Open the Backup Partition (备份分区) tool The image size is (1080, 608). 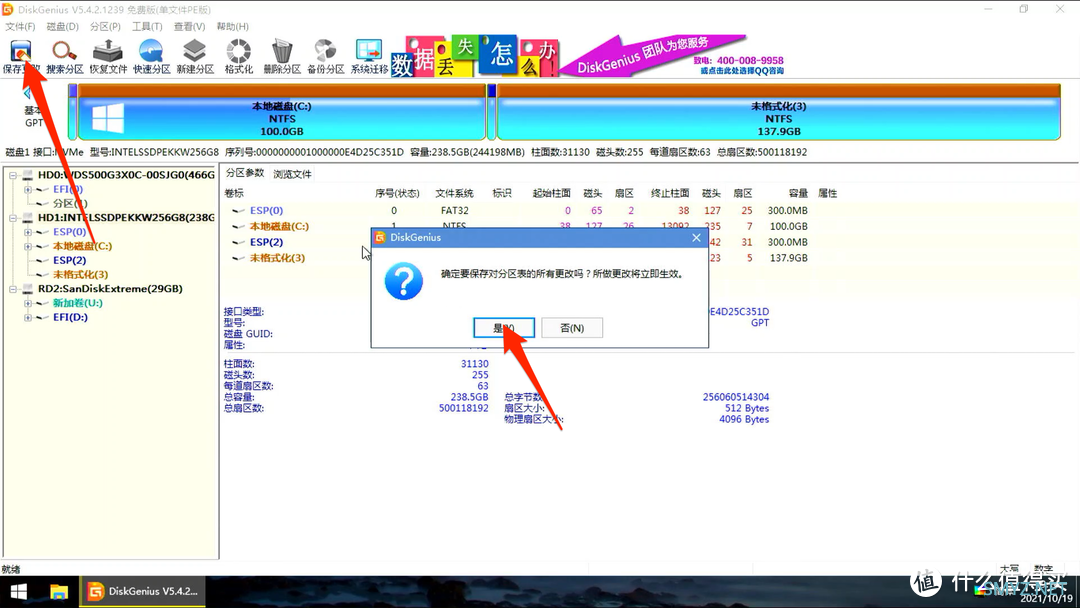(325, 56)
